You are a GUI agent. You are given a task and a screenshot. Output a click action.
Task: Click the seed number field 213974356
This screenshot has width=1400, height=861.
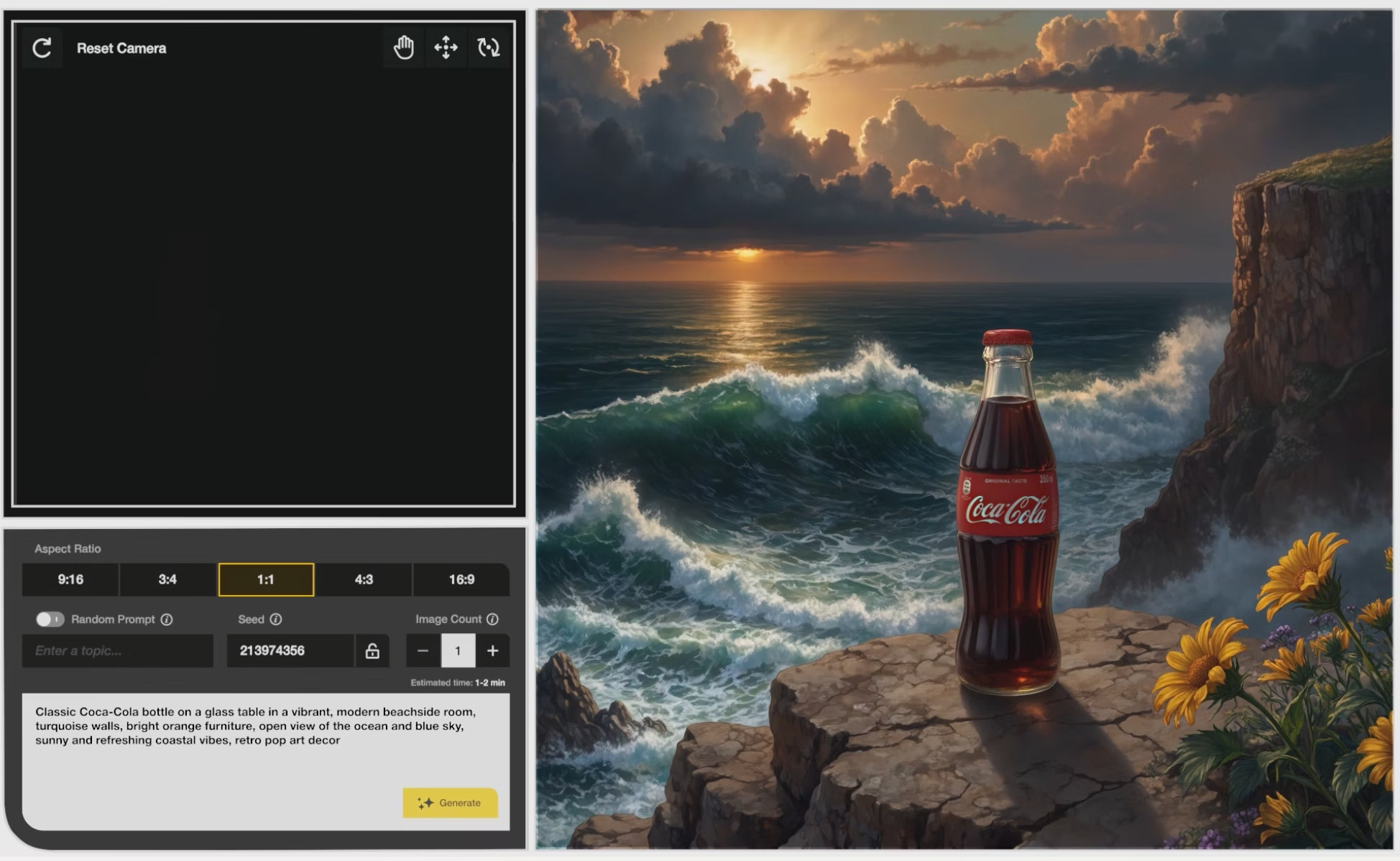(290, 650)
